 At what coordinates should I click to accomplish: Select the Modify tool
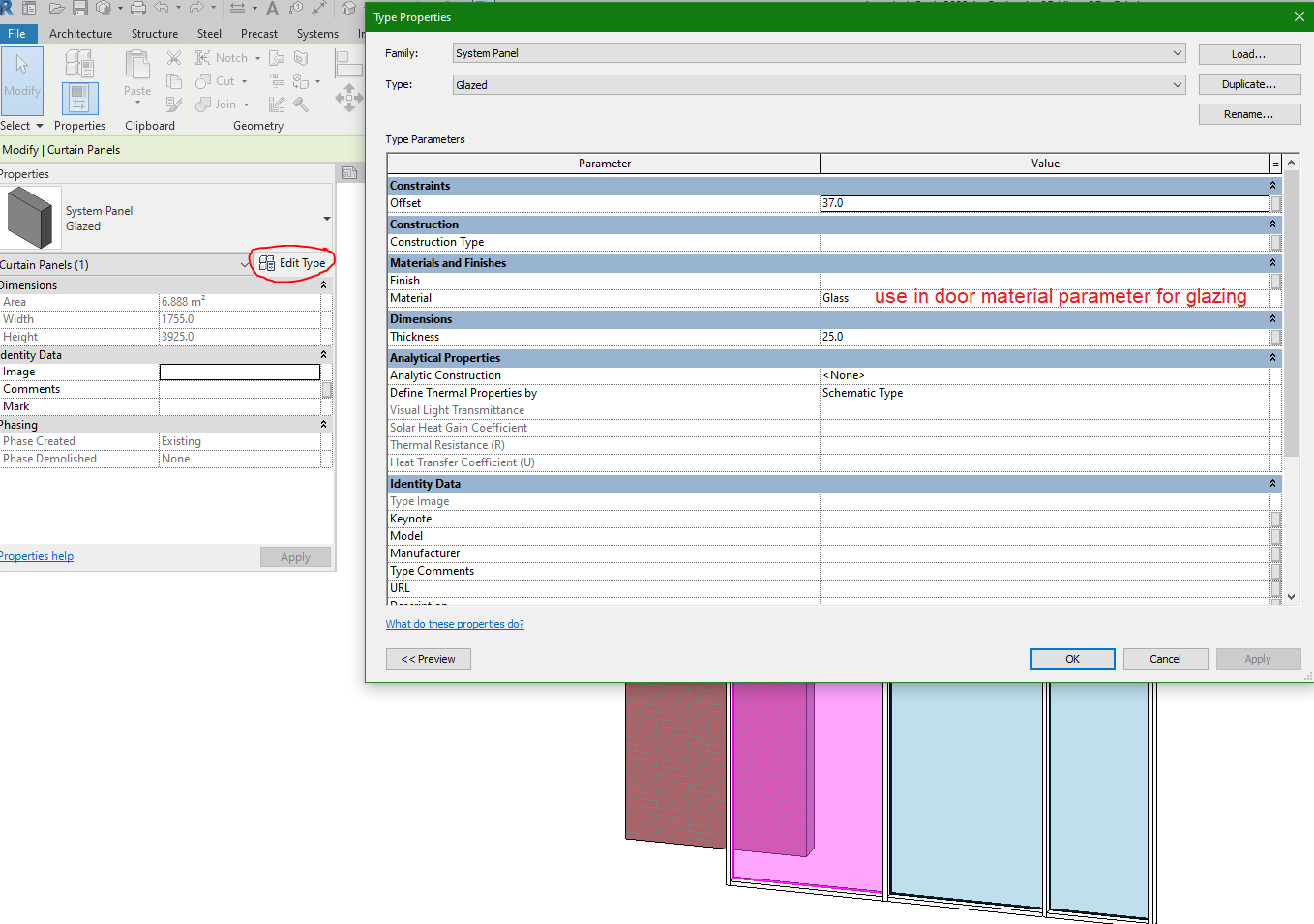pos(22,81)
